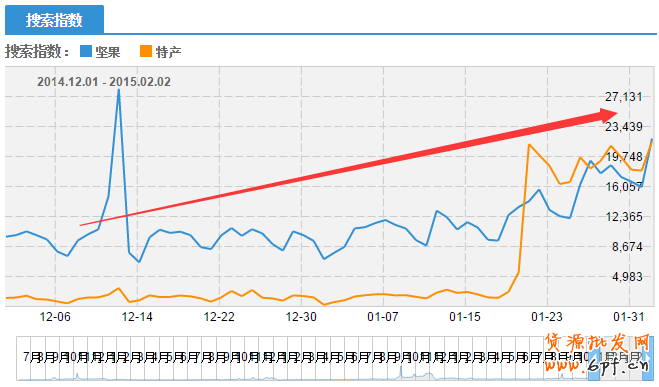Click the blue 坚果 legend swatch

(x=86, y=51)
